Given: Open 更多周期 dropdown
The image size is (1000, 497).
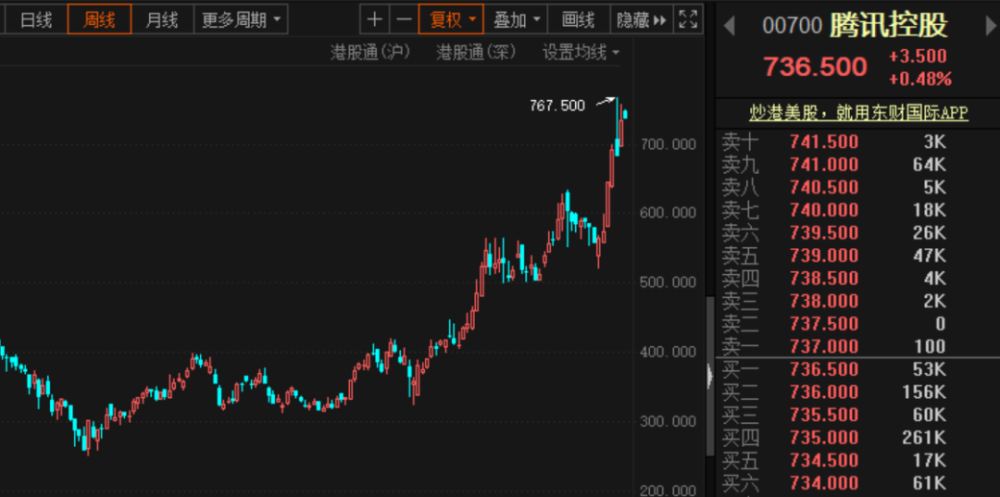Looking at the screenshot, I should point(241,20).
